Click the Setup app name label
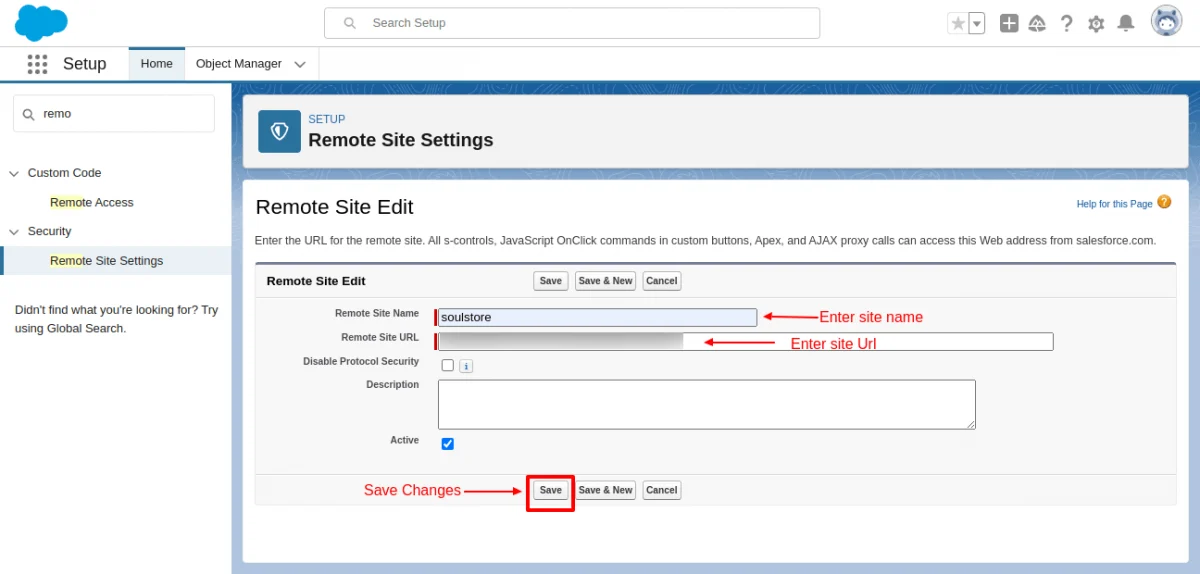The image size is (1200, 574). [x=84, y=64]
